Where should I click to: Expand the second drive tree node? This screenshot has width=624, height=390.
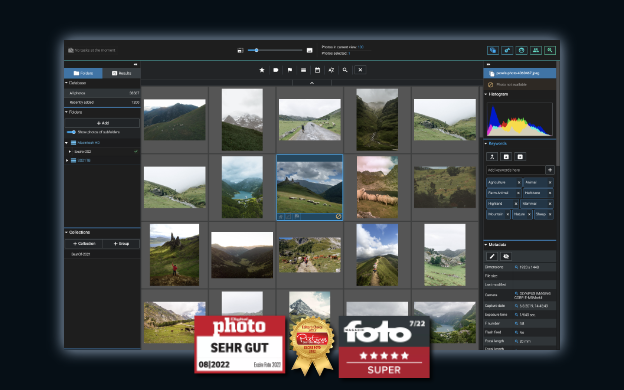(x=66, y=160)
